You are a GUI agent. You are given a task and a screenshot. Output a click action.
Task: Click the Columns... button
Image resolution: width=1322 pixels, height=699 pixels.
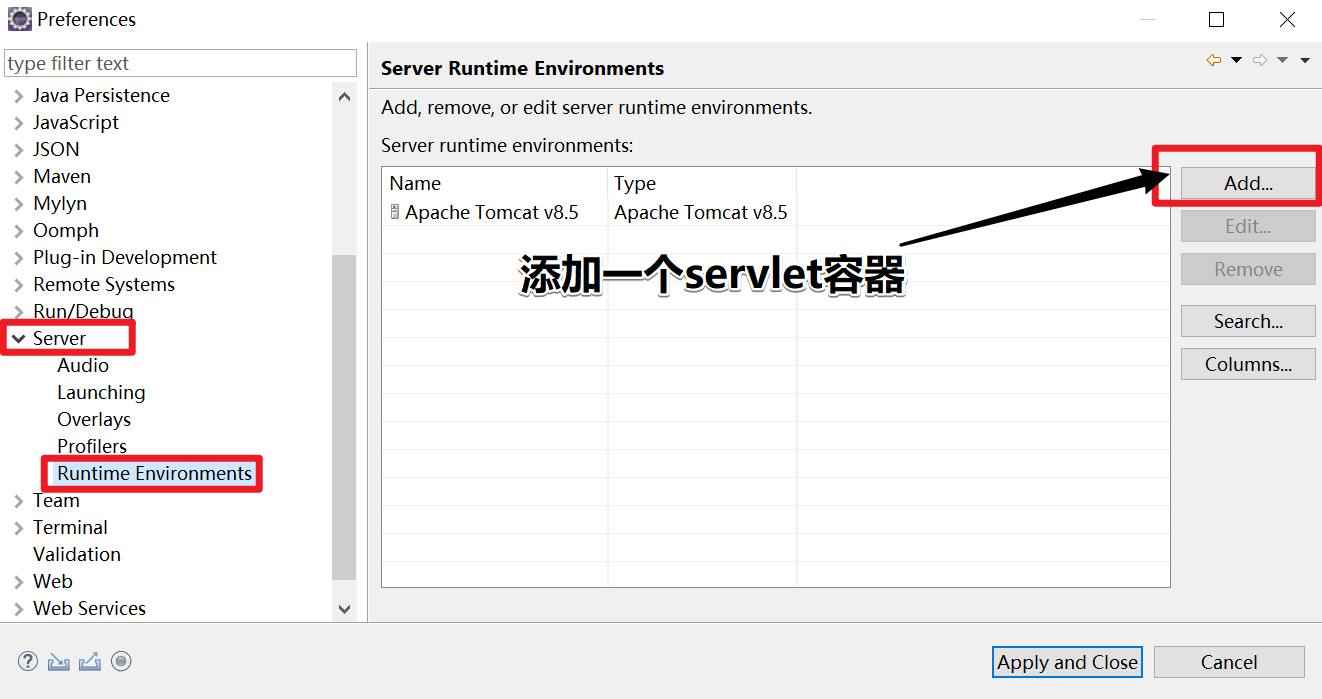[x=1248, y=364]
